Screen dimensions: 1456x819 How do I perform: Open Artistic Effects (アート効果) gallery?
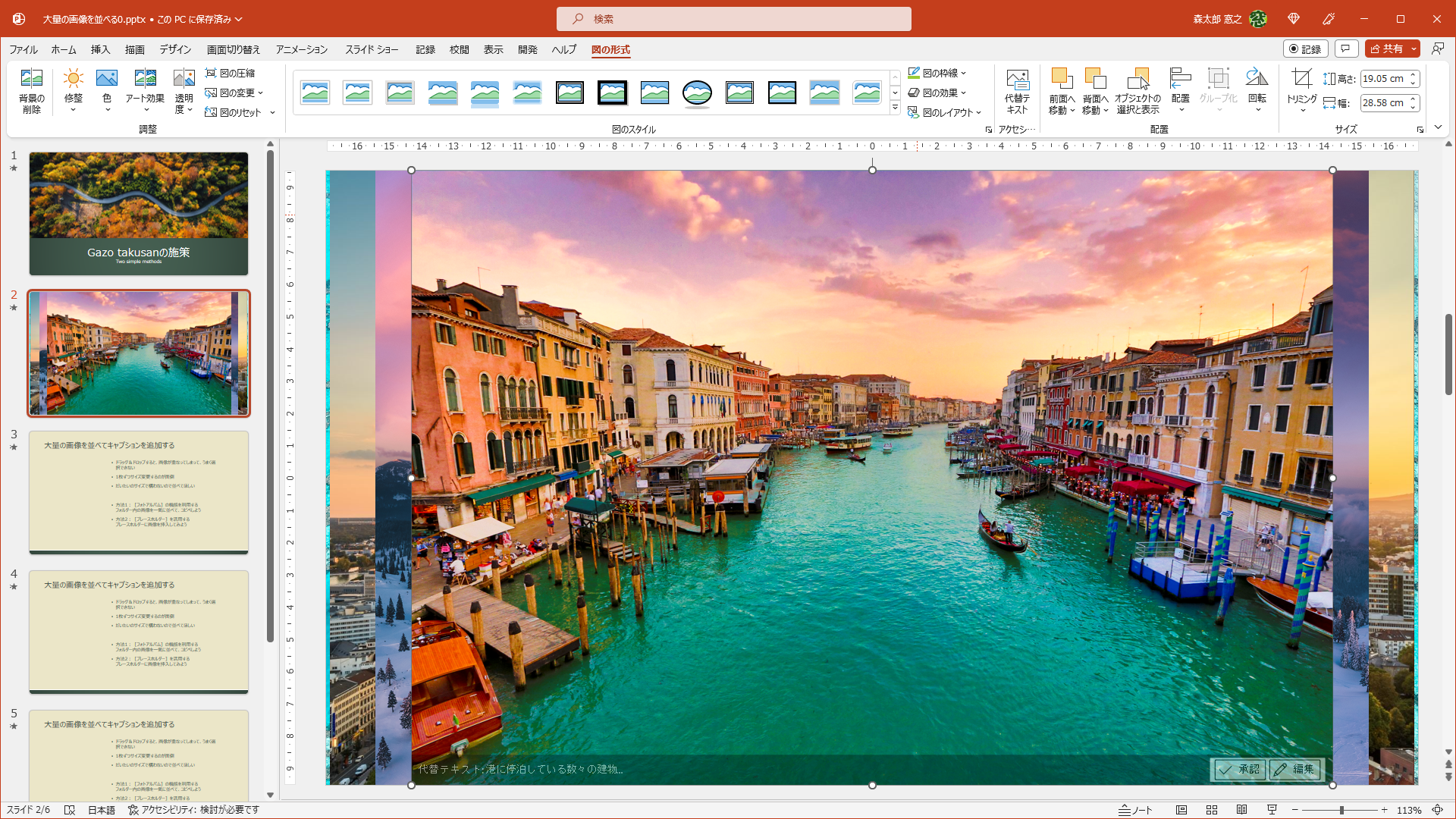144,79
